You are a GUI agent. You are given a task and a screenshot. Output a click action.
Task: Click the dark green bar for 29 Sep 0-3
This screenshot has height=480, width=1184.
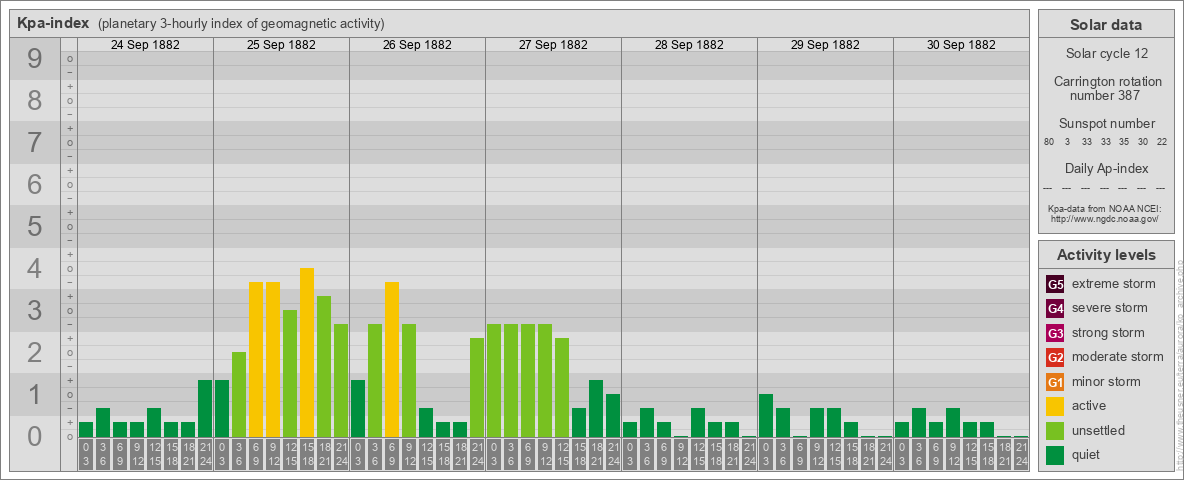[766, 415]
